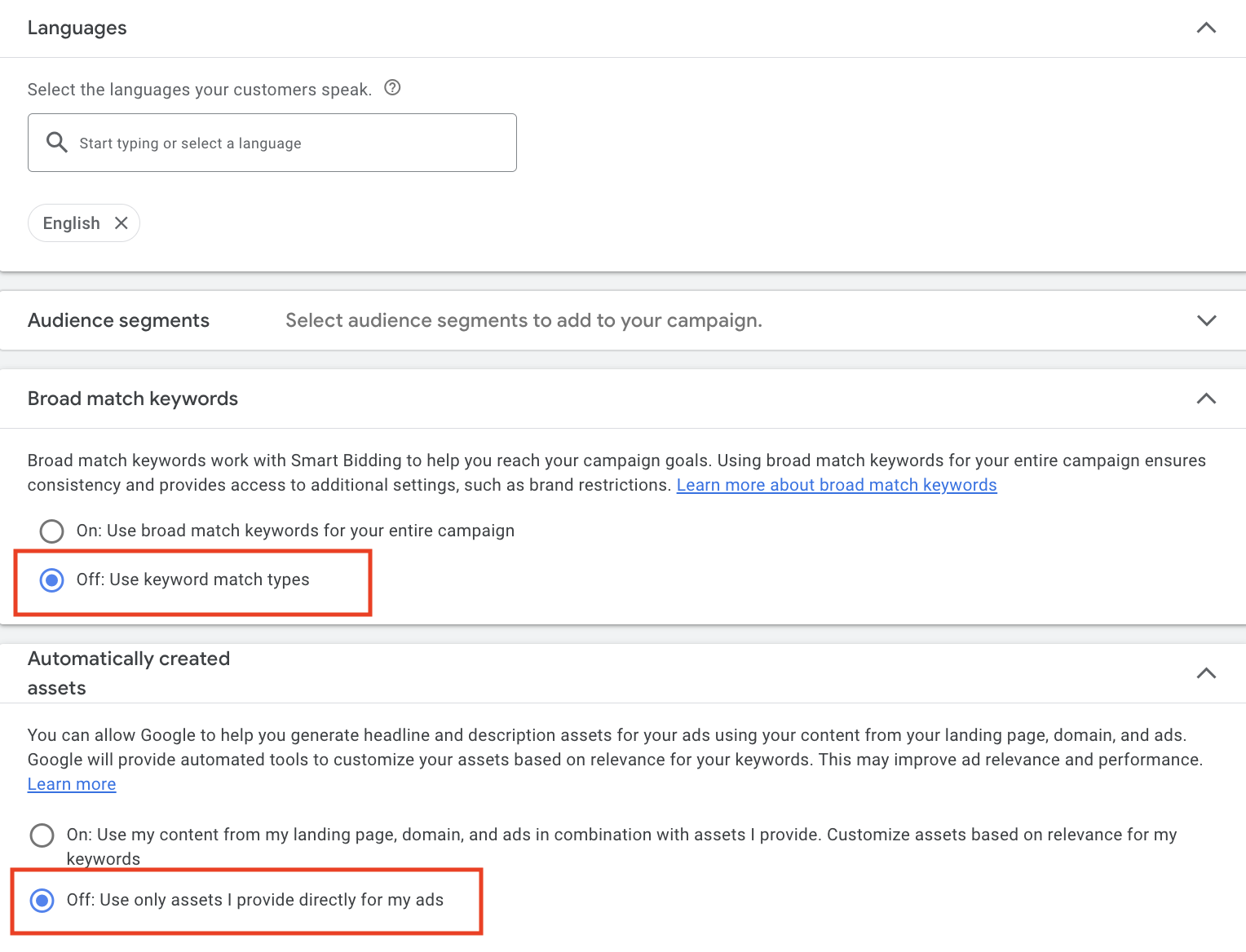1246x952 pixels.
Task: Select On: Use my content for assets
Action: pos(42,835)
